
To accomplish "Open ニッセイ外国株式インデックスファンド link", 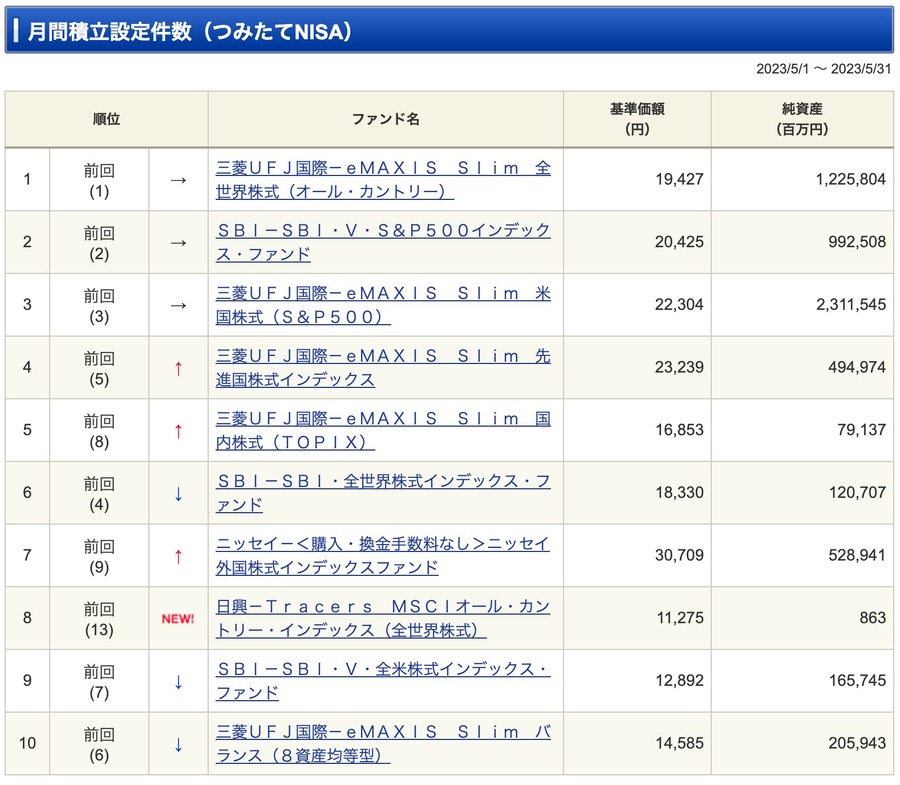I will [x=383, y=555].
